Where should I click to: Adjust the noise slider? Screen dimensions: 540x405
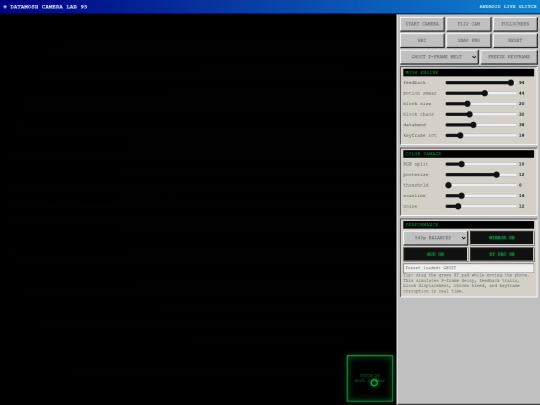(x=481, y=206)
